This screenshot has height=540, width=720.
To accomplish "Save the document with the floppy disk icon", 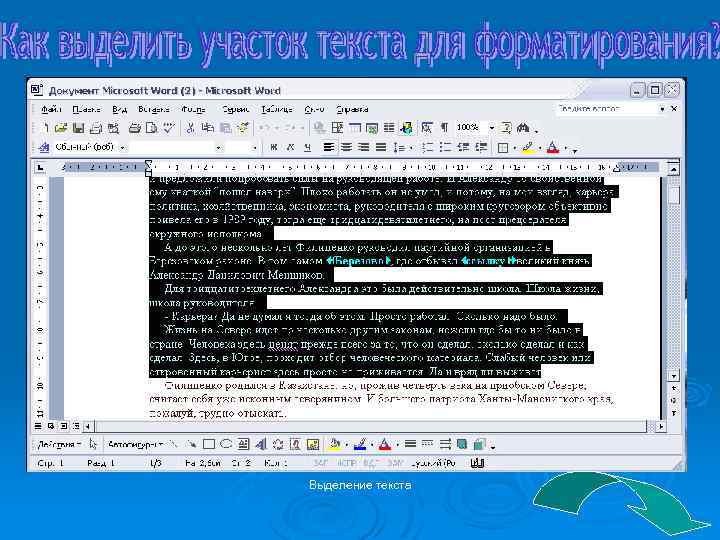I will pos(79,128).
